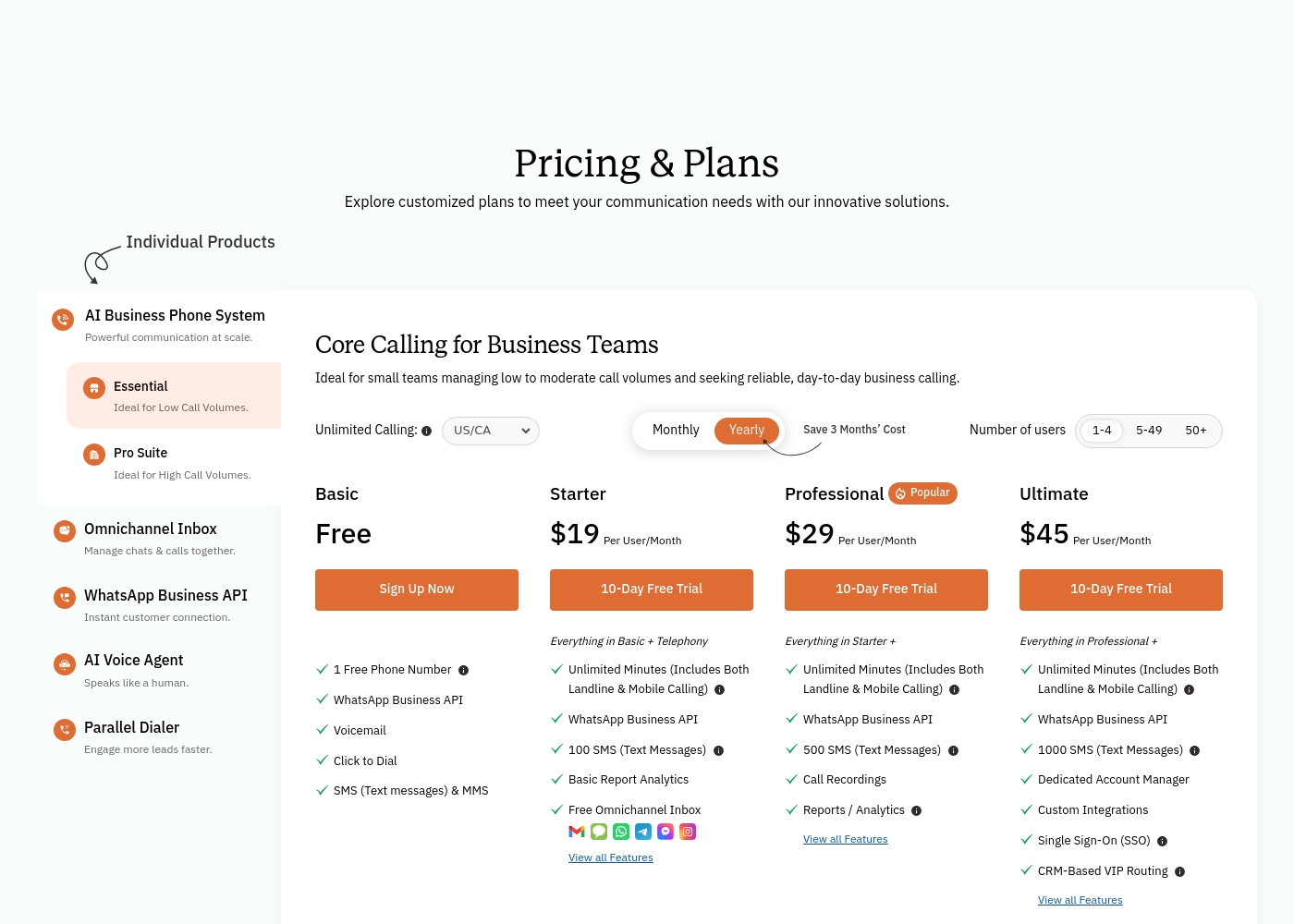The image size is (1294, 924).
Task: Click the AI Voice Agent sidebar icon
Action: tap(65, 663)
